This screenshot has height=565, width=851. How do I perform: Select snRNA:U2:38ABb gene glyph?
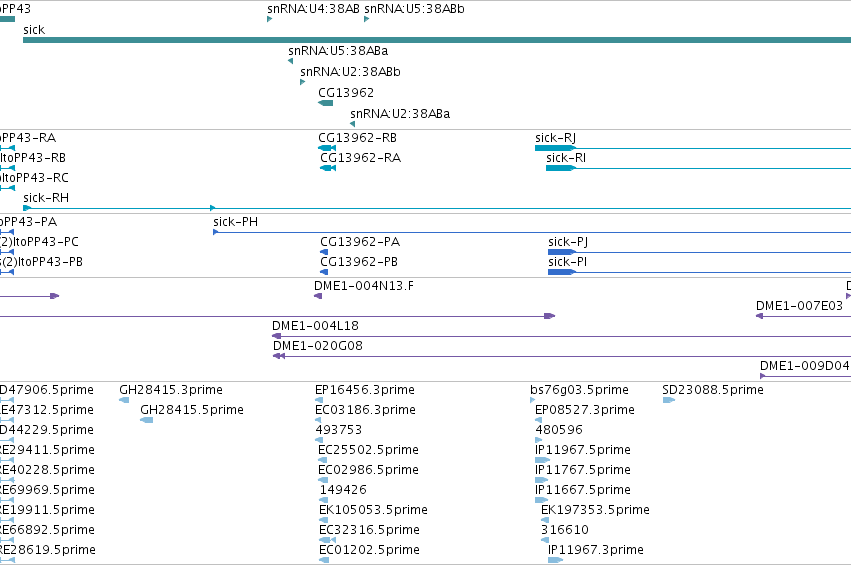302,82
